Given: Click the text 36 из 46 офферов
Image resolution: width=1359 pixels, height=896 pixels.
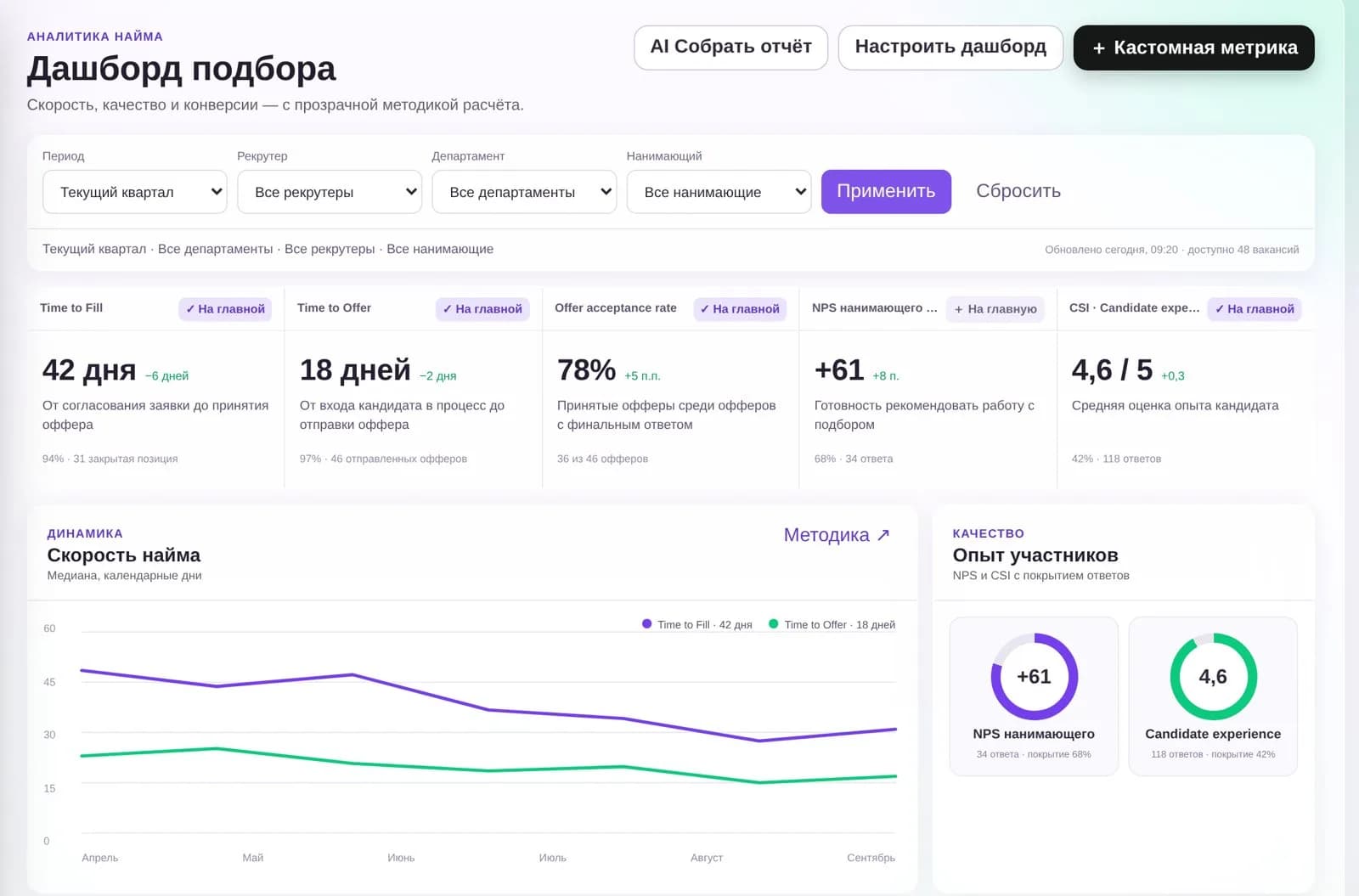Looking at the screenshot, I should [602, 459].
